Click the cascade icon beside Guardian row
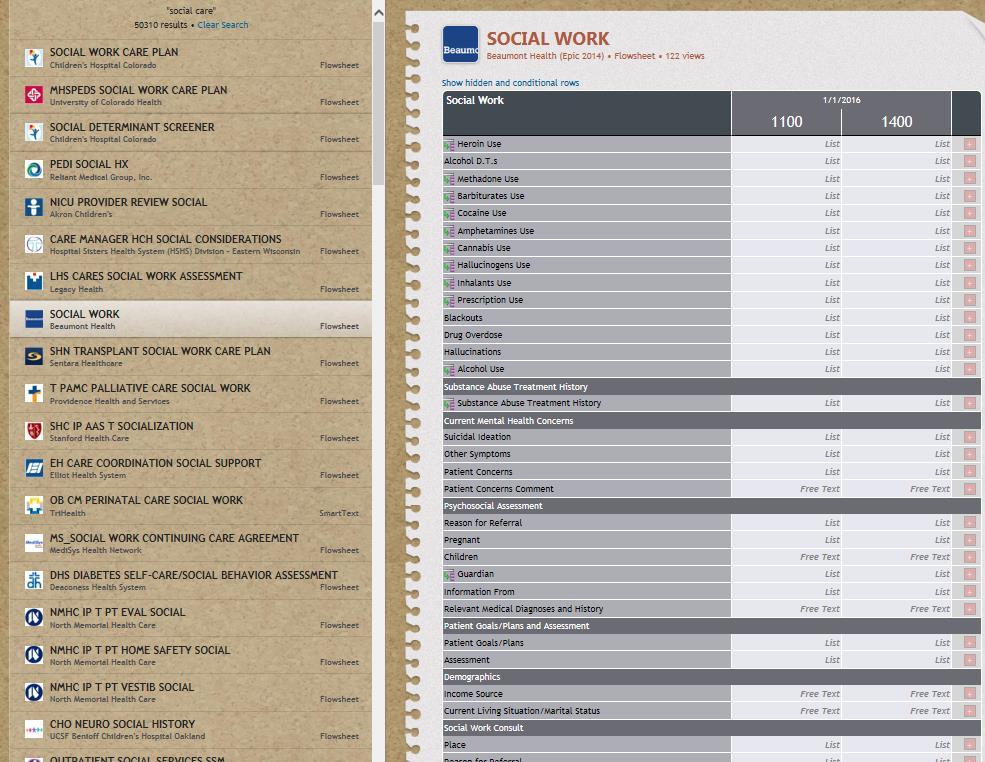This screenshot has height=762, width=985. (x=449, y=575)
